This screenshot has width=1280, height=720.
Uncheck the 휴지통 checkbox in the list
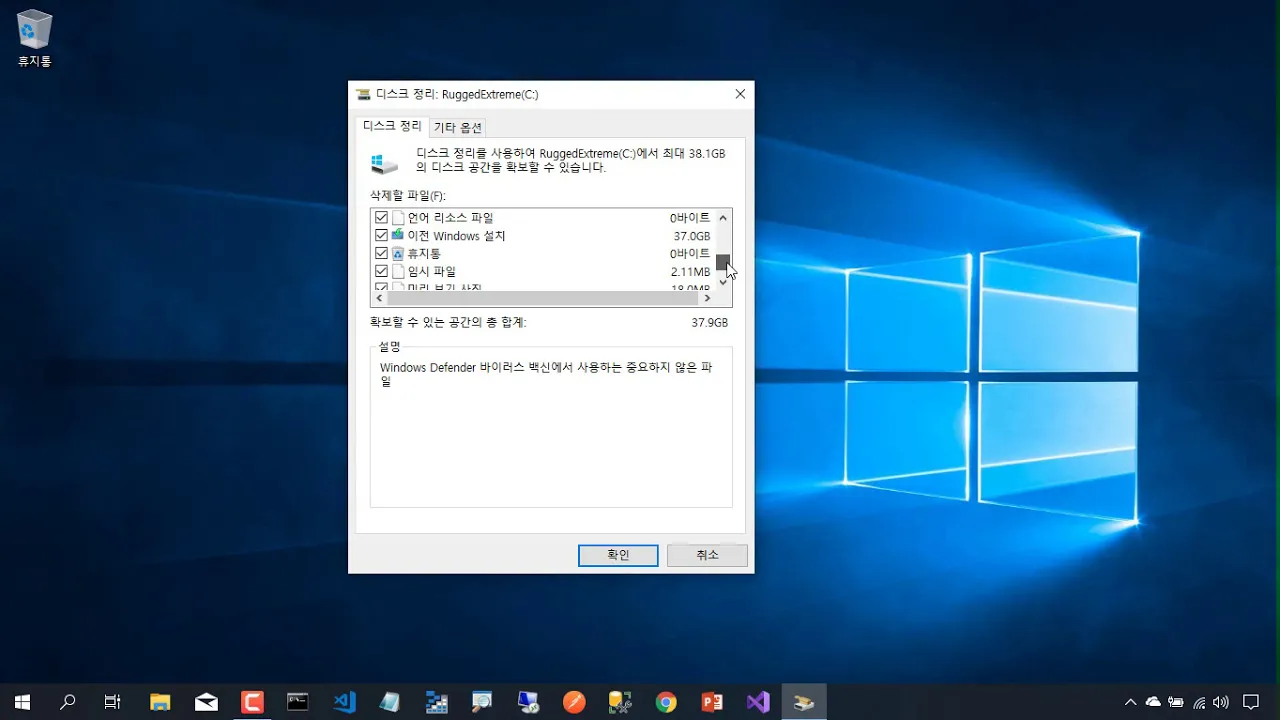[381, 253]
